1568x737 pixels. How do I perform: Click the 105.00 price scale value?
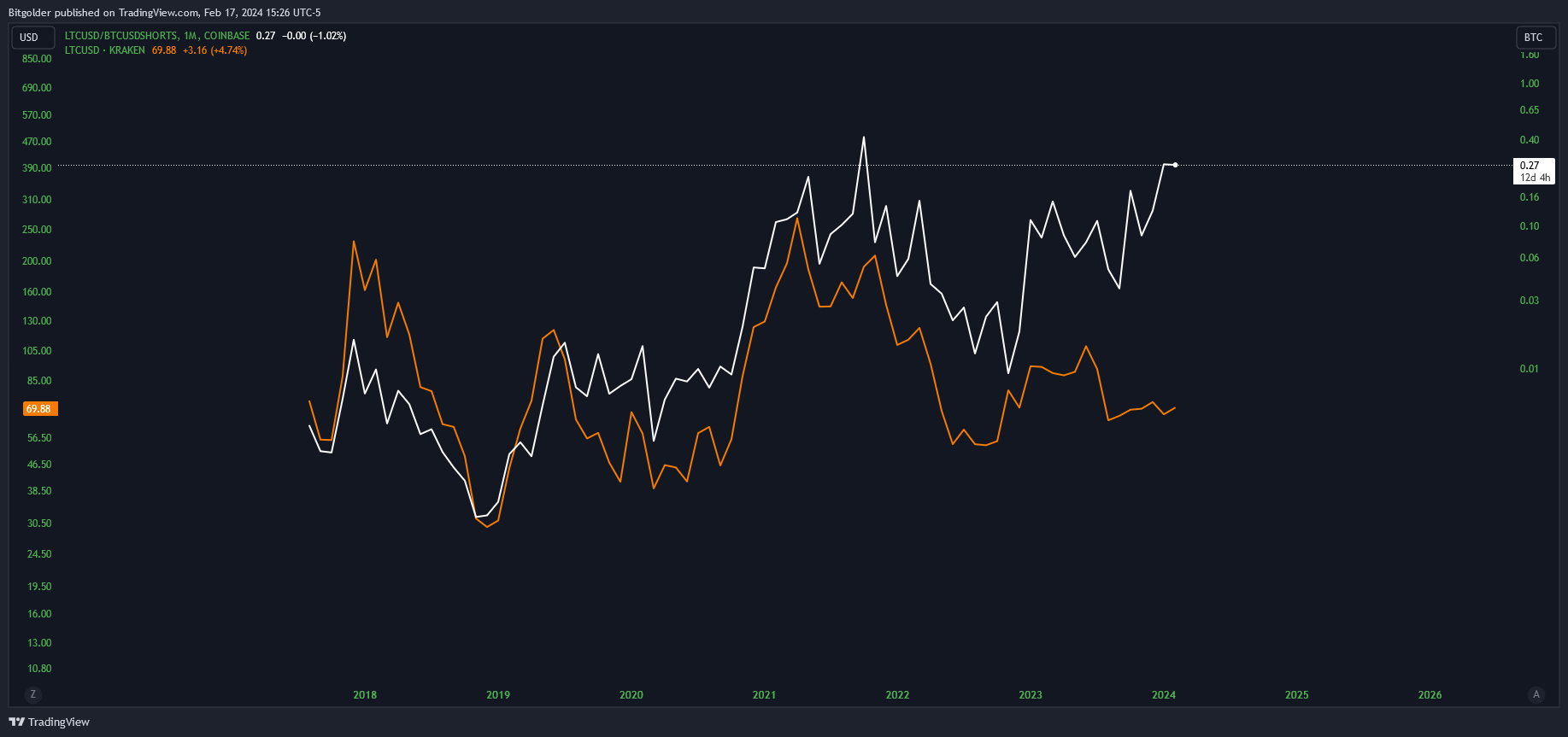click(x=37, y=351)
